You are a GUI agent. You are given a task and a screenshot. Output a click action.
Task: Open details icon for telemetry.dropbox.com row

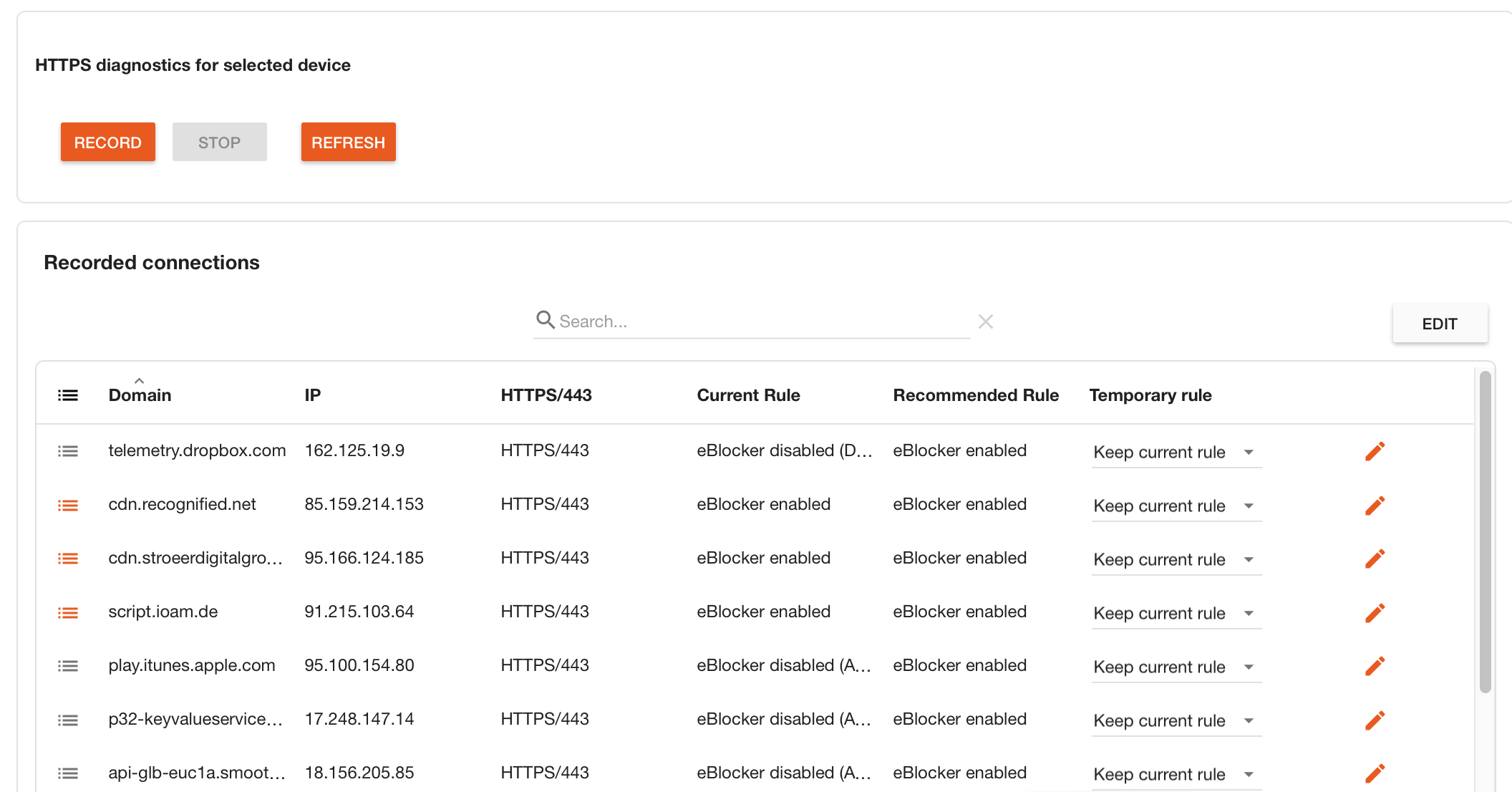68,451
